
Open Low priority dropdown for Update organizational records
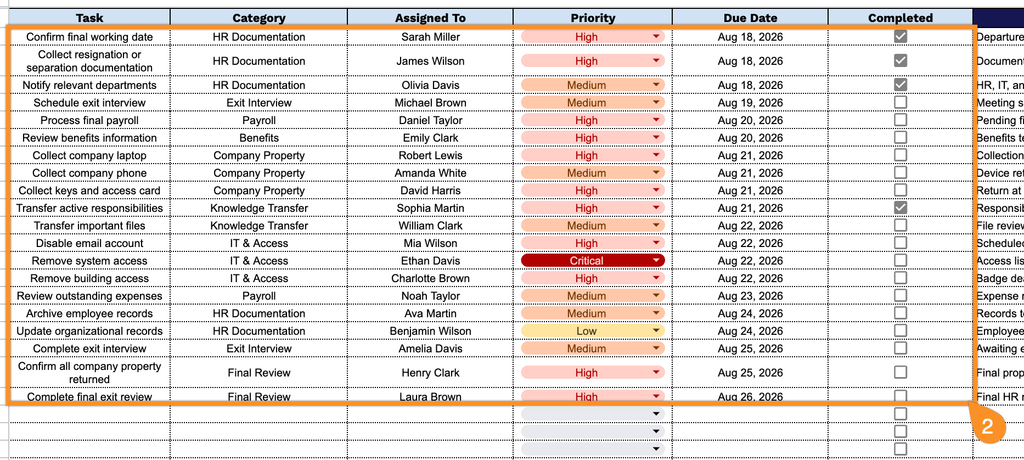(592, 331)
